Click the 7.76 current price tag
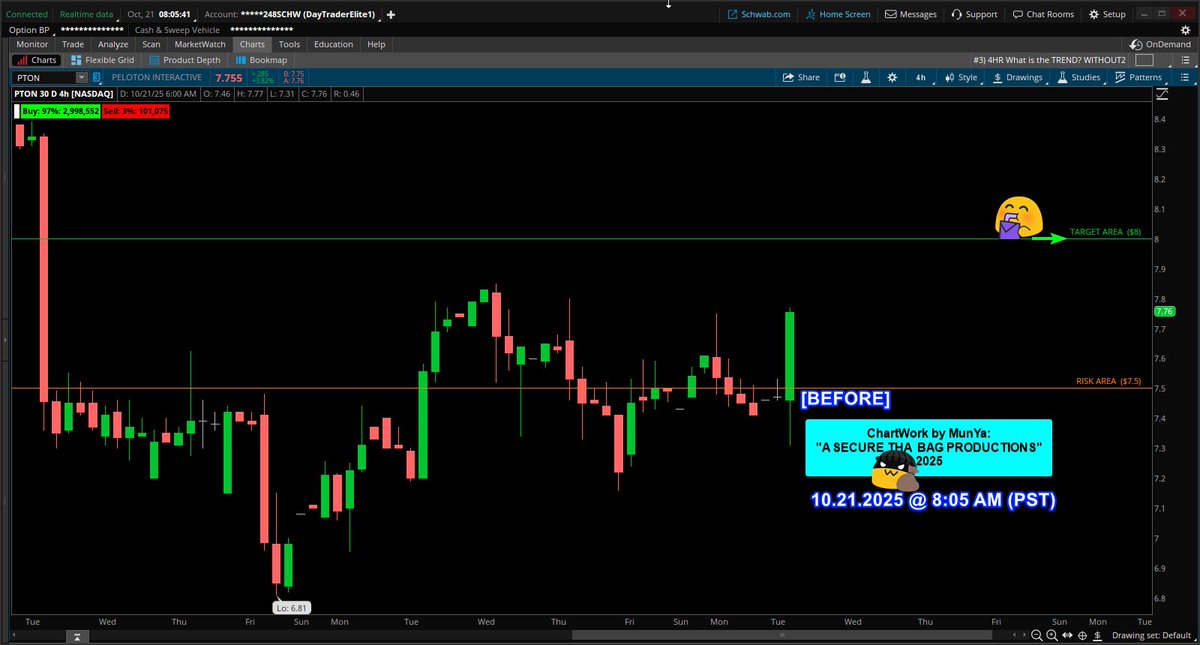The height and width of the screenshot is (645, 1200). [x=1164, y=311]
